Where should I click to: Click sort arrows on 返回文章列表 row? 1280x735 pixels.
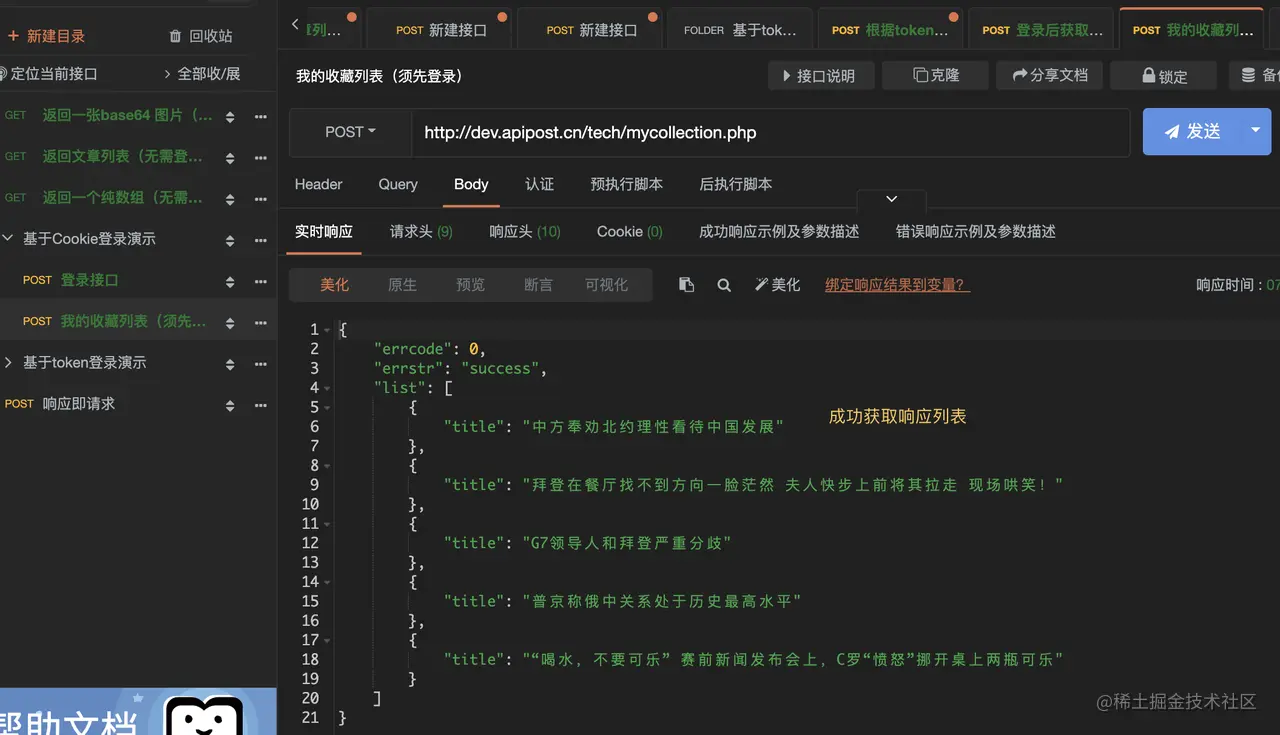click(x=230, y=158)
